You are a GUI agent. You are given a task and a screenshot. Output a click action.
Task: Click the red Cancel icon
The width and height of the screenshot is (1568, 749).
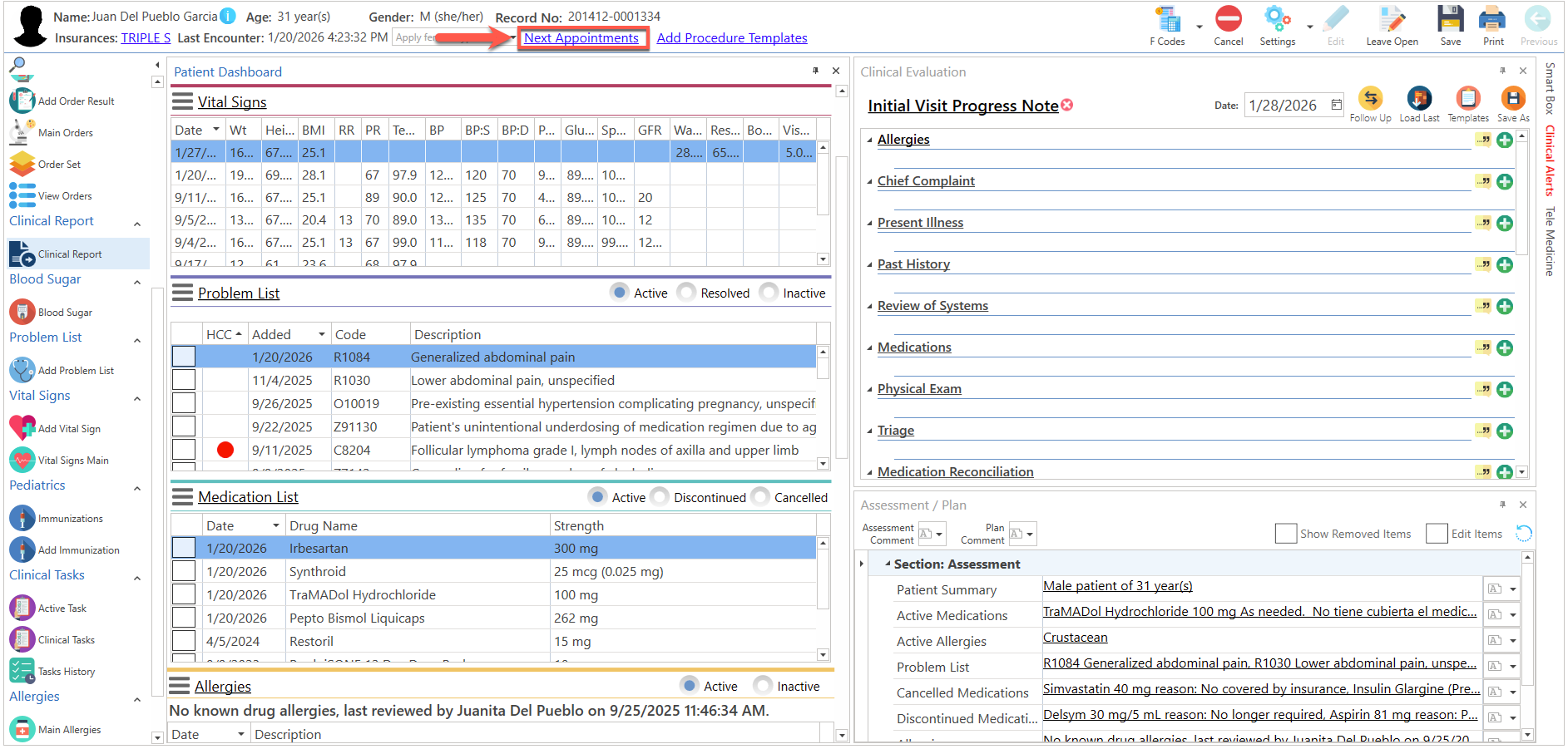[1228, 18]
